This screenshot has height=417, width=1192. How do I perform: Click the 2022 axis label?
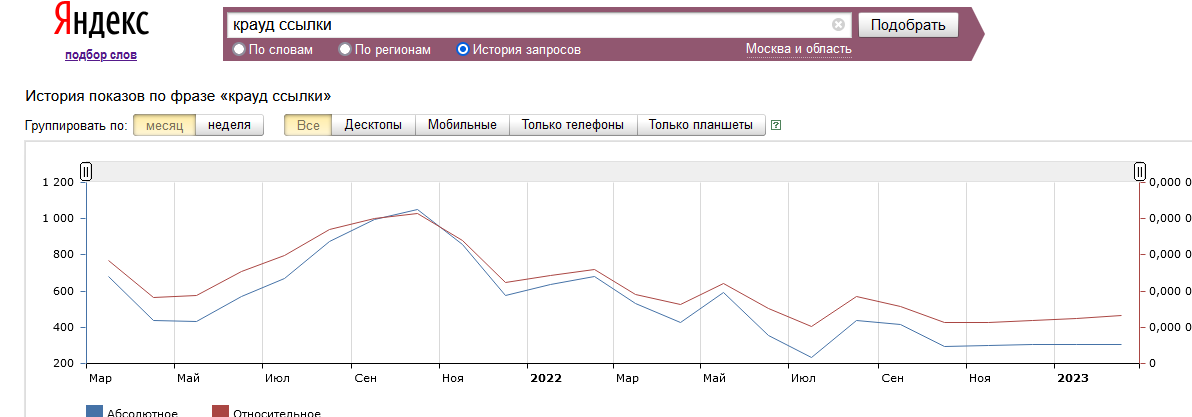(x=546, y=378)
